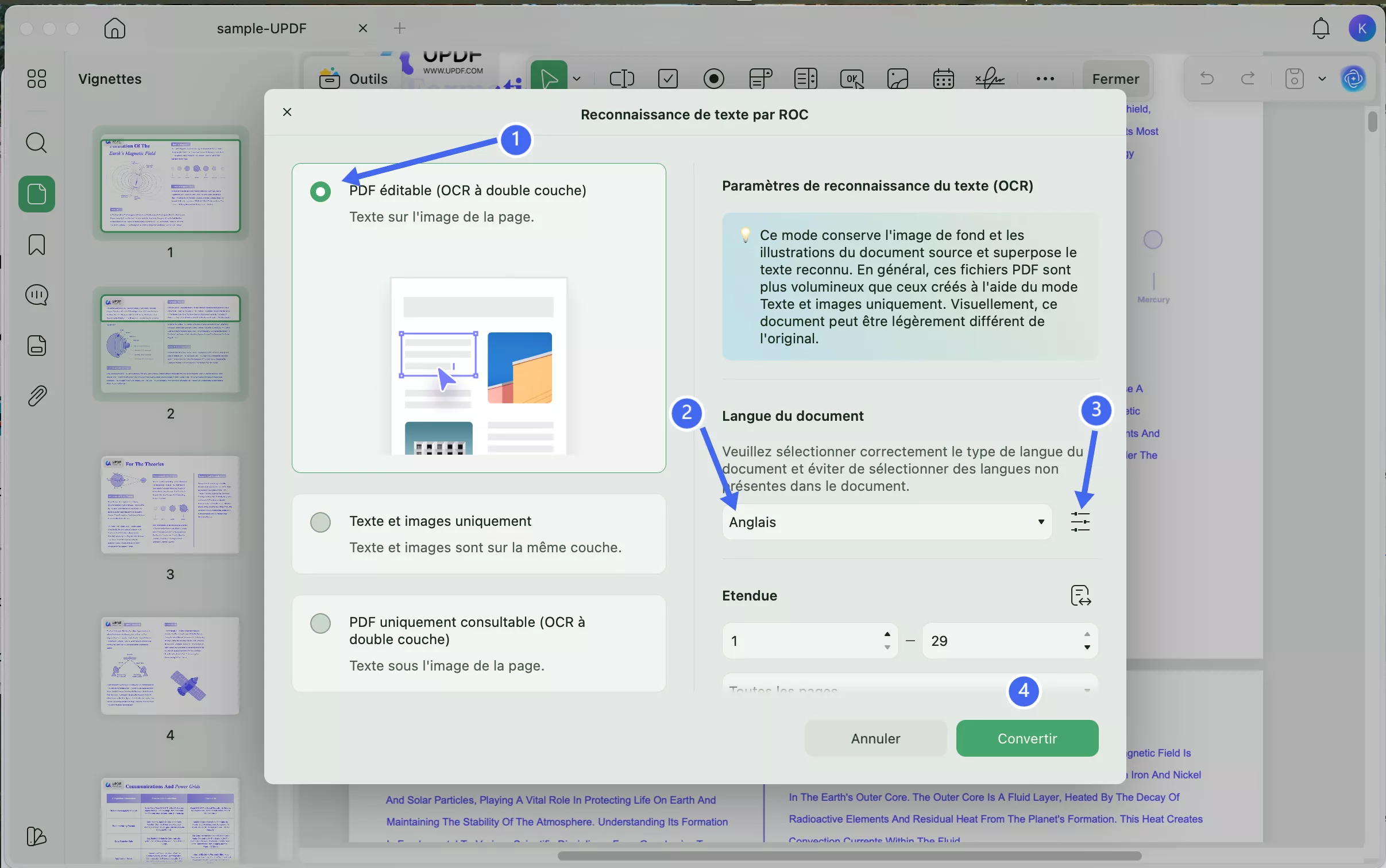Viewport: 1386px width, 868px height.
Task: Open the UPDF AI assistant icon
Action: coord(1354,79)
